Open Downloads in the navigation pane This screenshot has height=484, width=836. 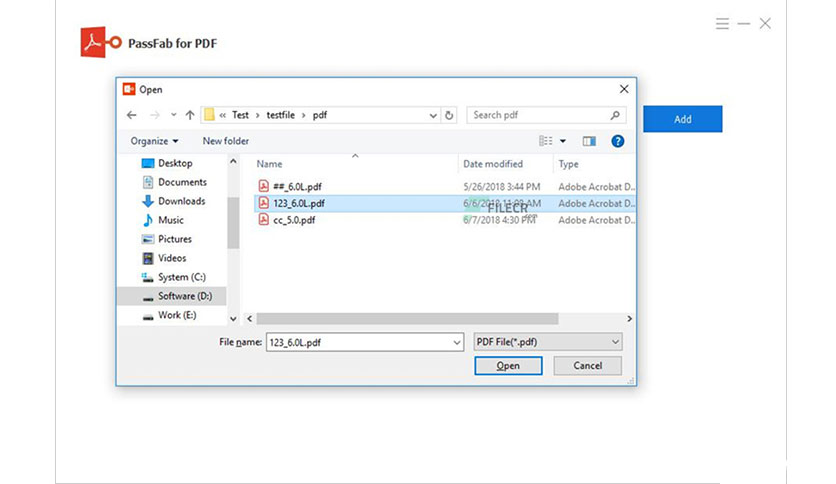coord(174,201)
